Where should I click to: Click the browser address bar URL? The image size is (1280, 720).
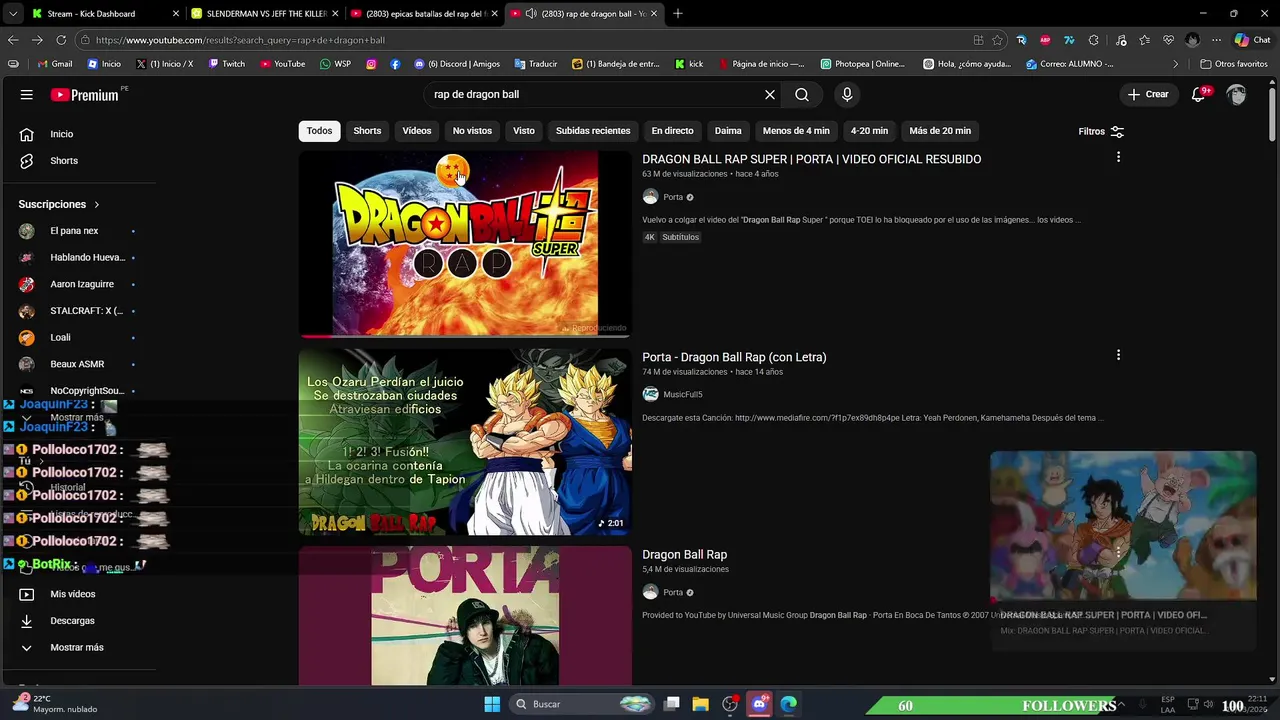(240, 40)
